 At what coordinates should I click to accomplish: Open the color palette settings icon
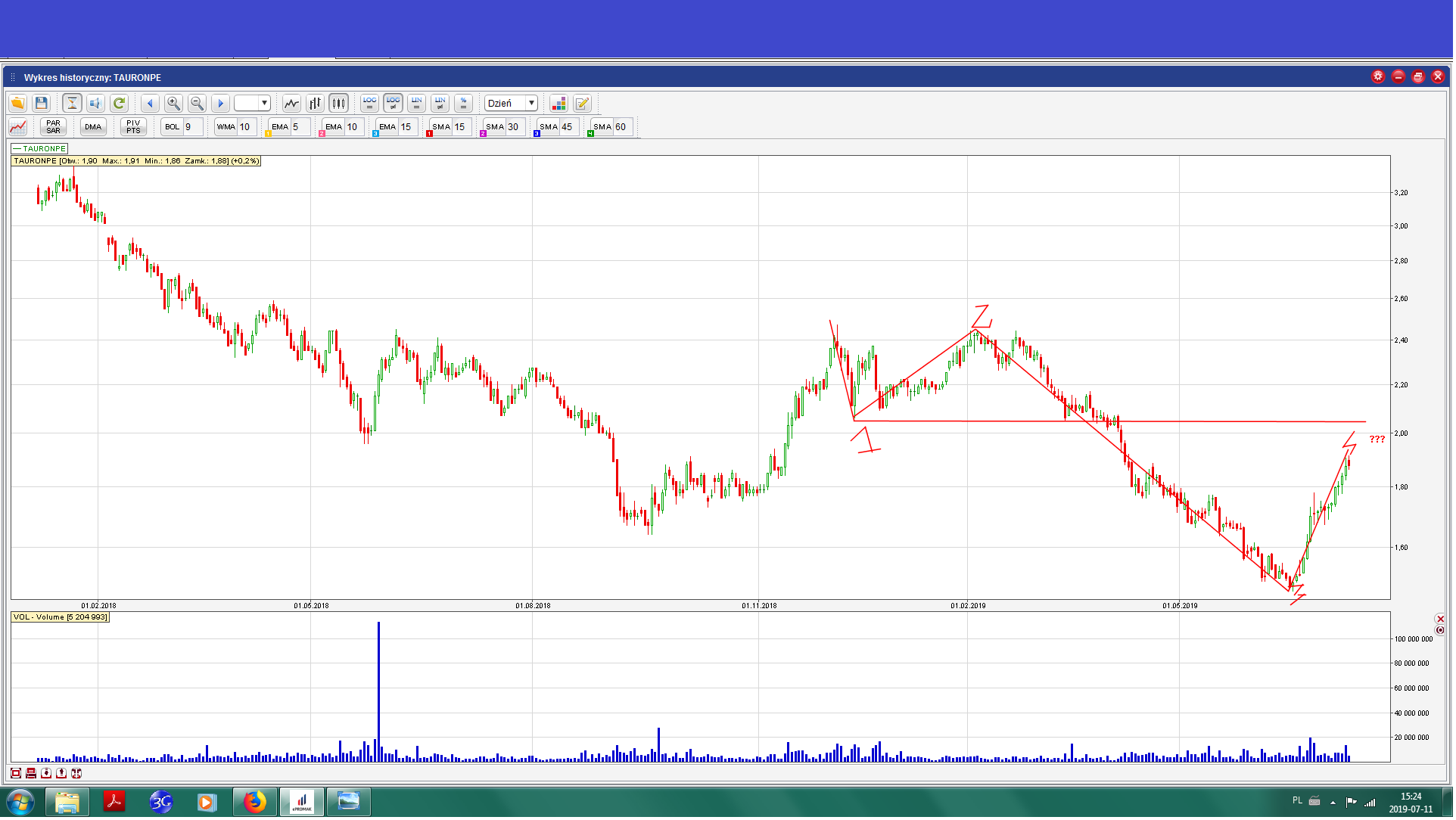click(x=558, y=104)
